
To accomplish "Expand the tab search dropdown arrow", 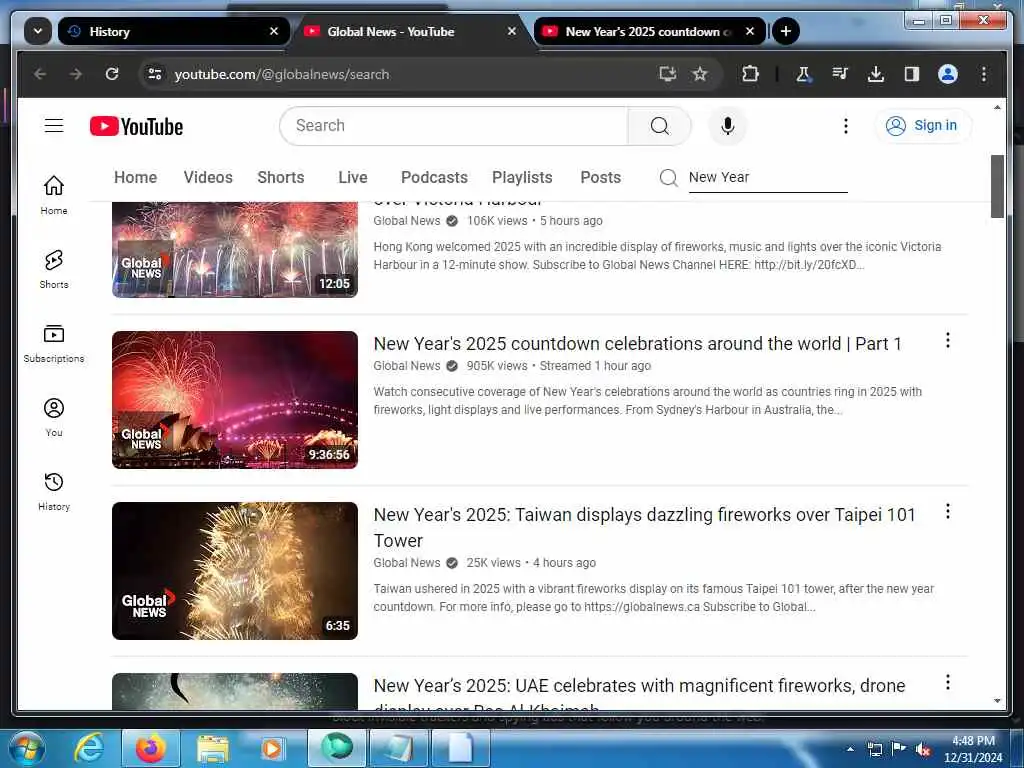I will click(38, 31).
